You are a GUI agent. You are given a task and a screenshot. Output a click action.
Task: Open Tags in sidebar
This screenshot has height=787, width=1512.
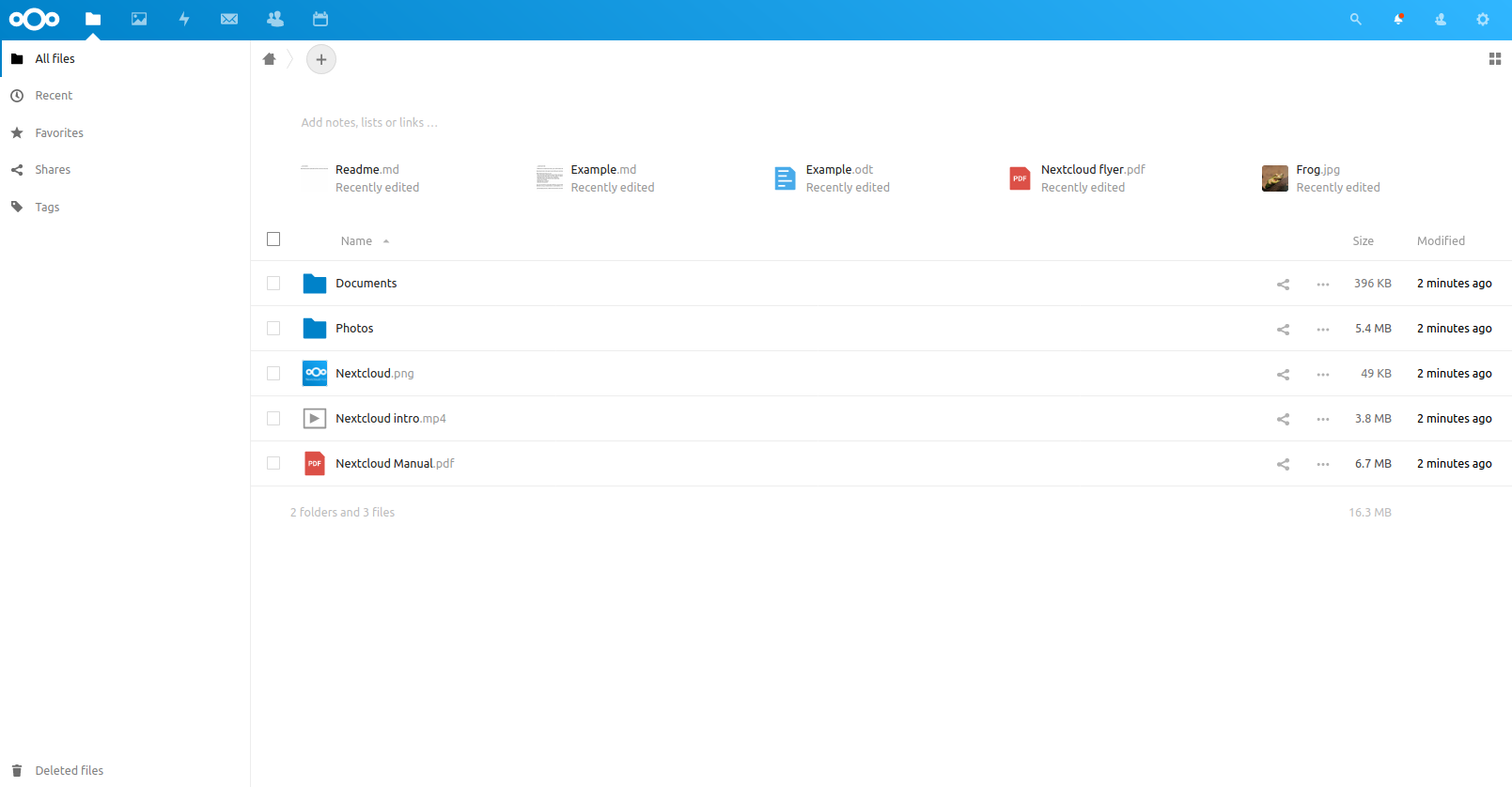[x=125, y=208]
